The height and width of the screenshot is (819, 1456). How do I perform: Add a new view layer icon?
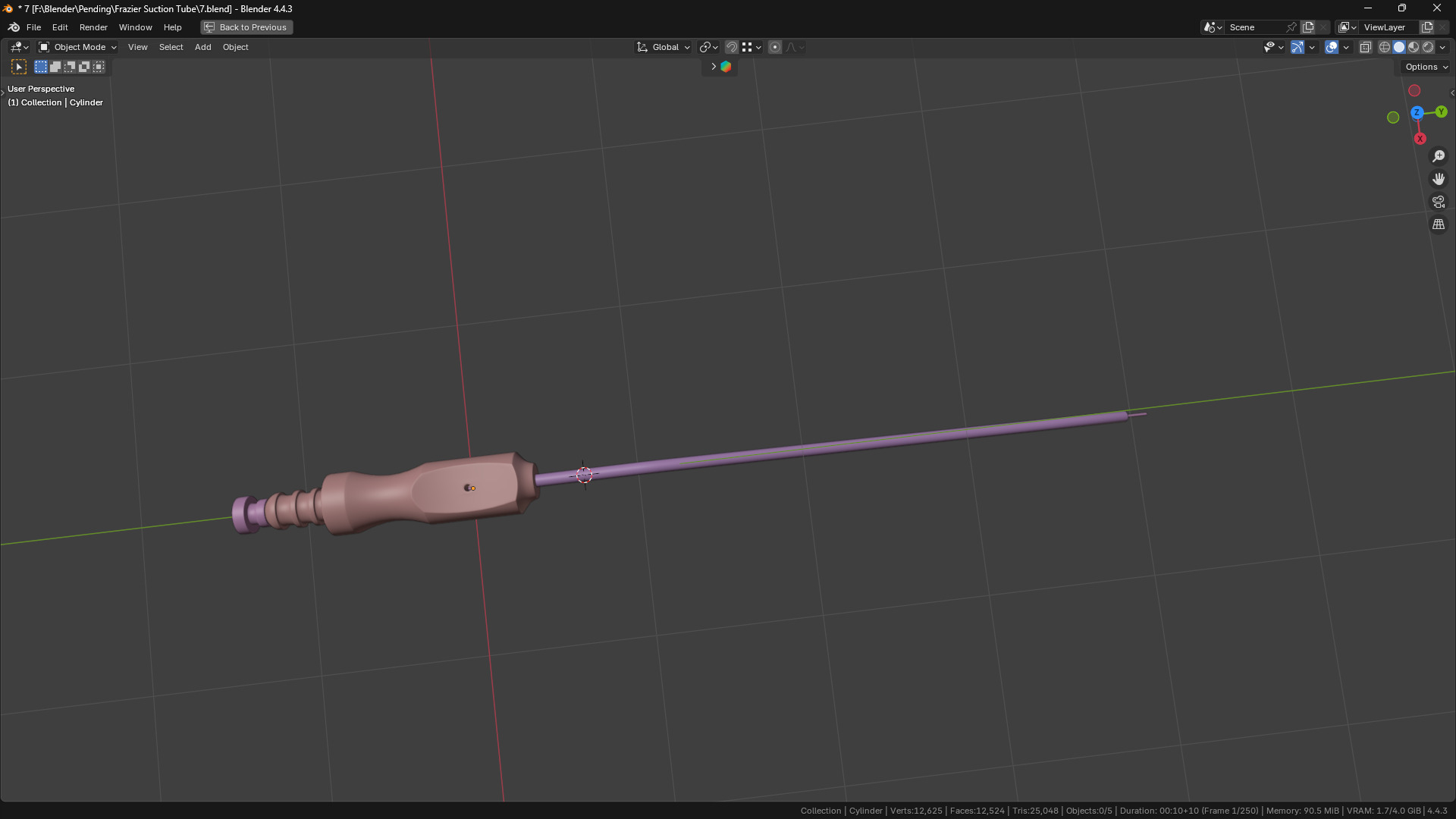1427,27
